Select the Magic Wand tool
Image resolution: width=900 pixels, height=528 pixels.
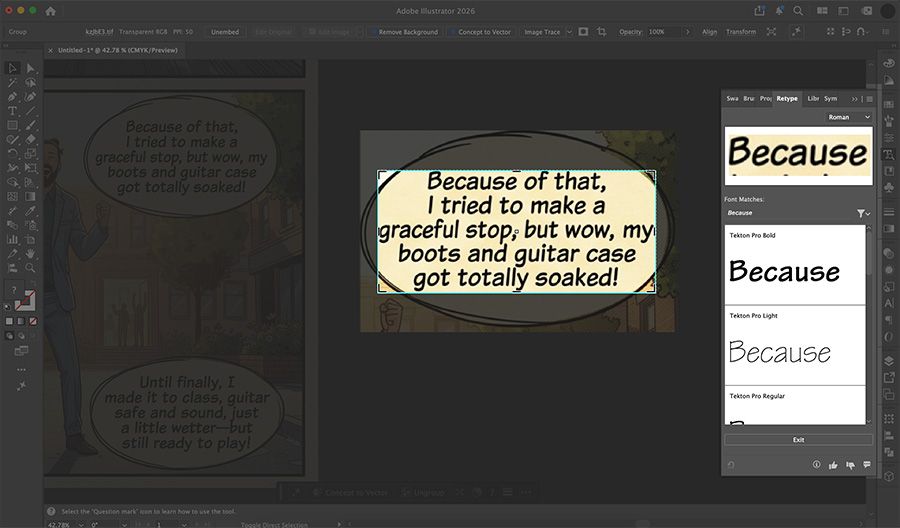pos(12,83)
